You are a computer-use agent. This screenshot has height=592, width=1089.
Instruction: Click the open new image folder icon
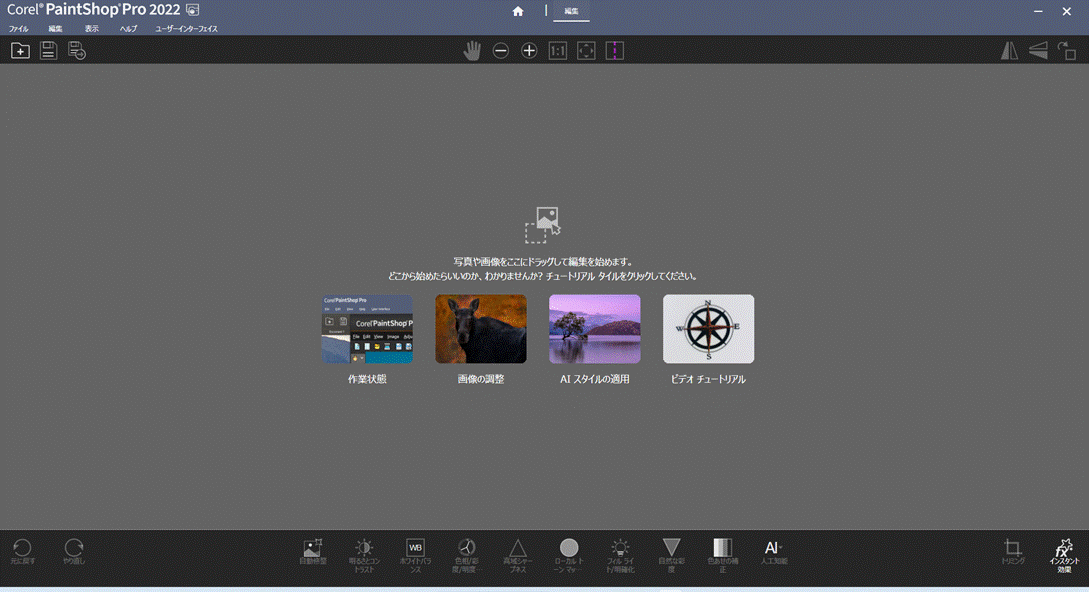click(x=20, y=51)
